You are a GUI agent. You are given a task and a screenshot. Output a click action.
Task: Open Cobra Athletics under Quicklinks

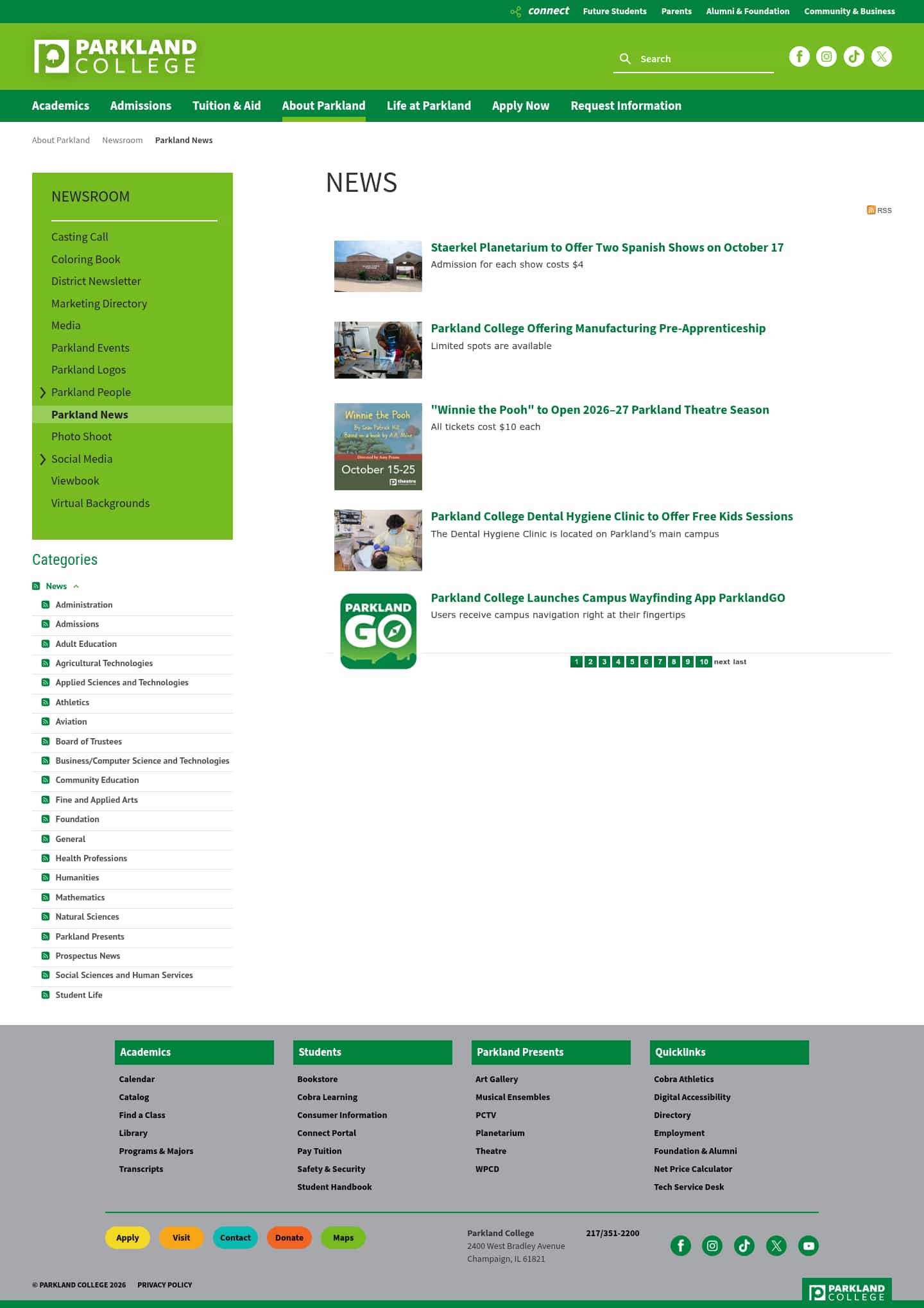[x=684, y=1080]
